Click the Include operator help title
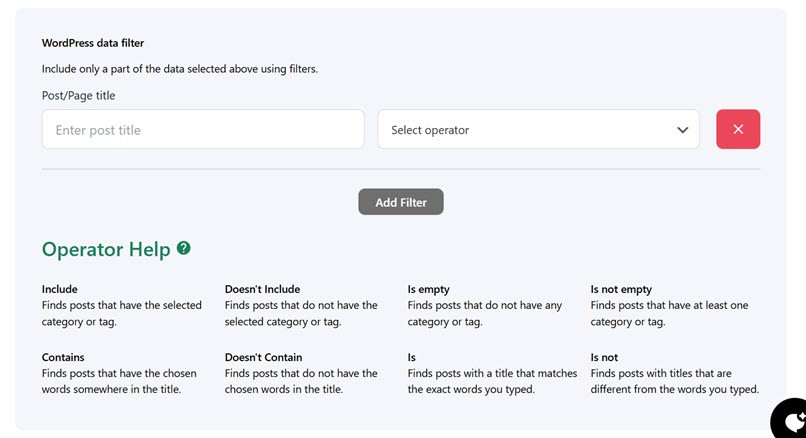 coord(60,289)
